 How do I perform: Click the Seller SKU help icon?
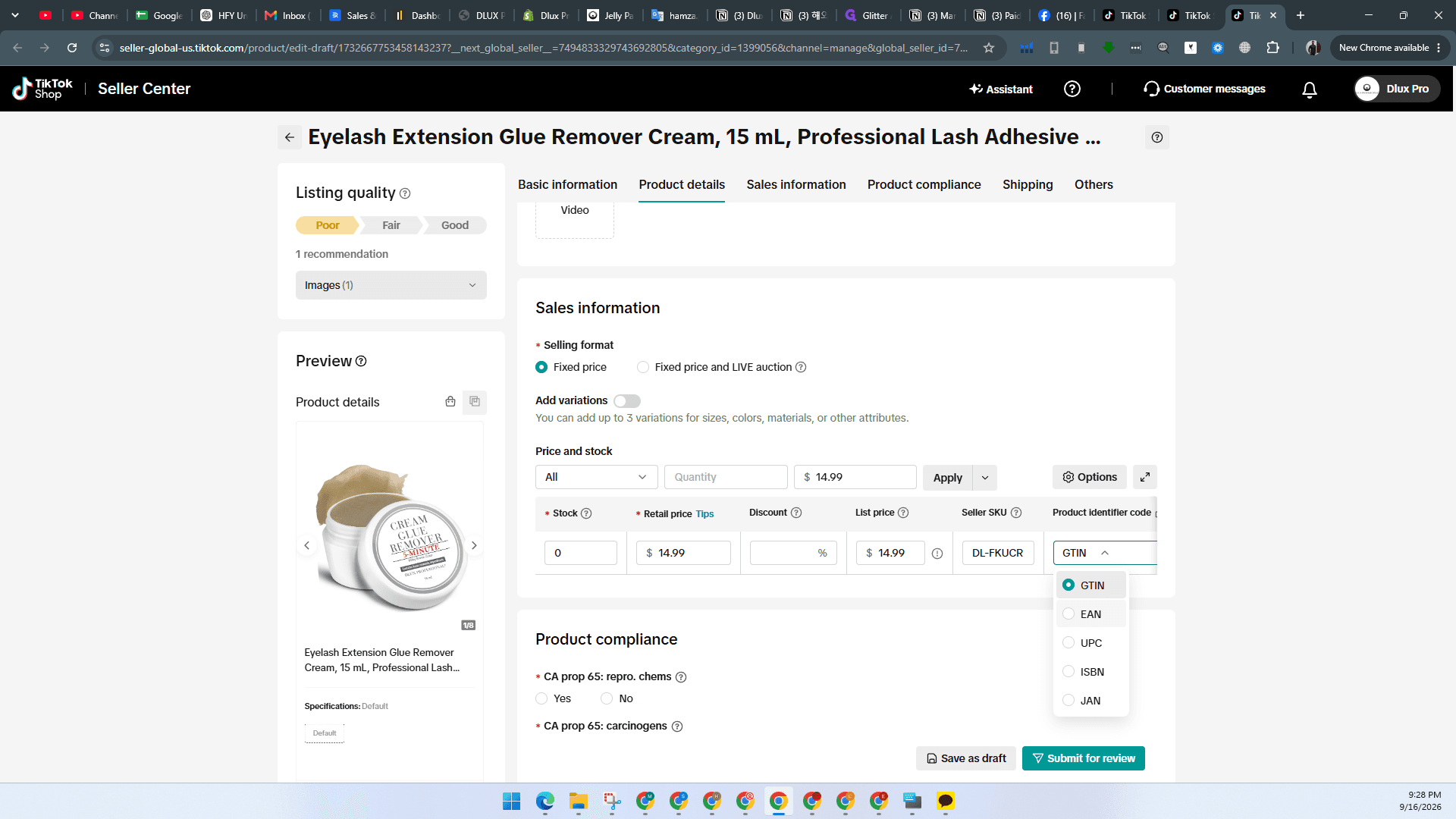click(x=1016, y=513)
